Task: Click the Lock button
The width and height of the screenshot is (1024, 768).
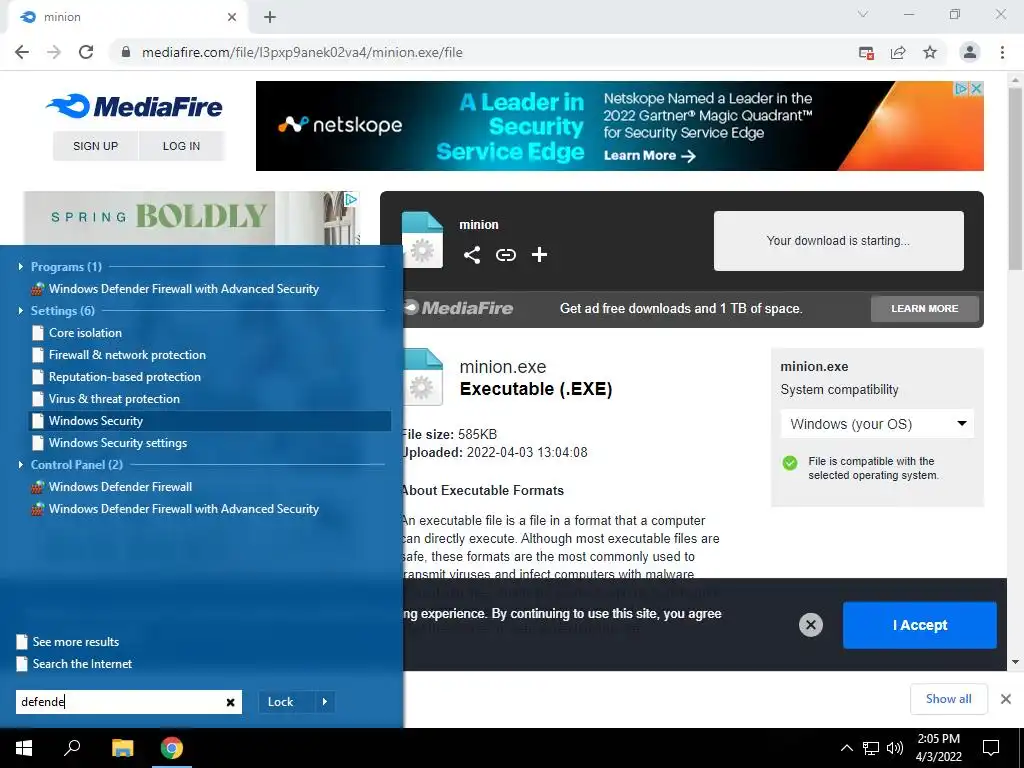Action: click(x=287, y=702)
